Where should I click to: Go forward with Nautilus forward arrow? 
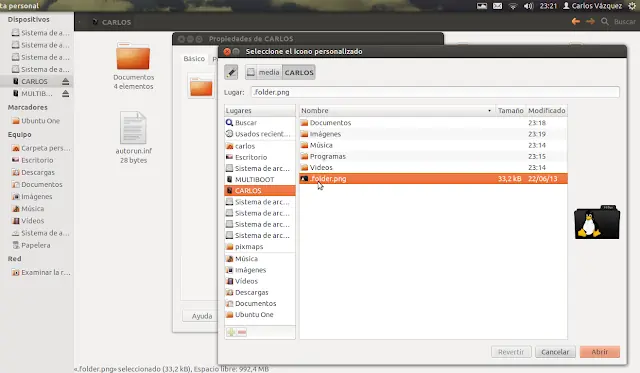[590, 22]
